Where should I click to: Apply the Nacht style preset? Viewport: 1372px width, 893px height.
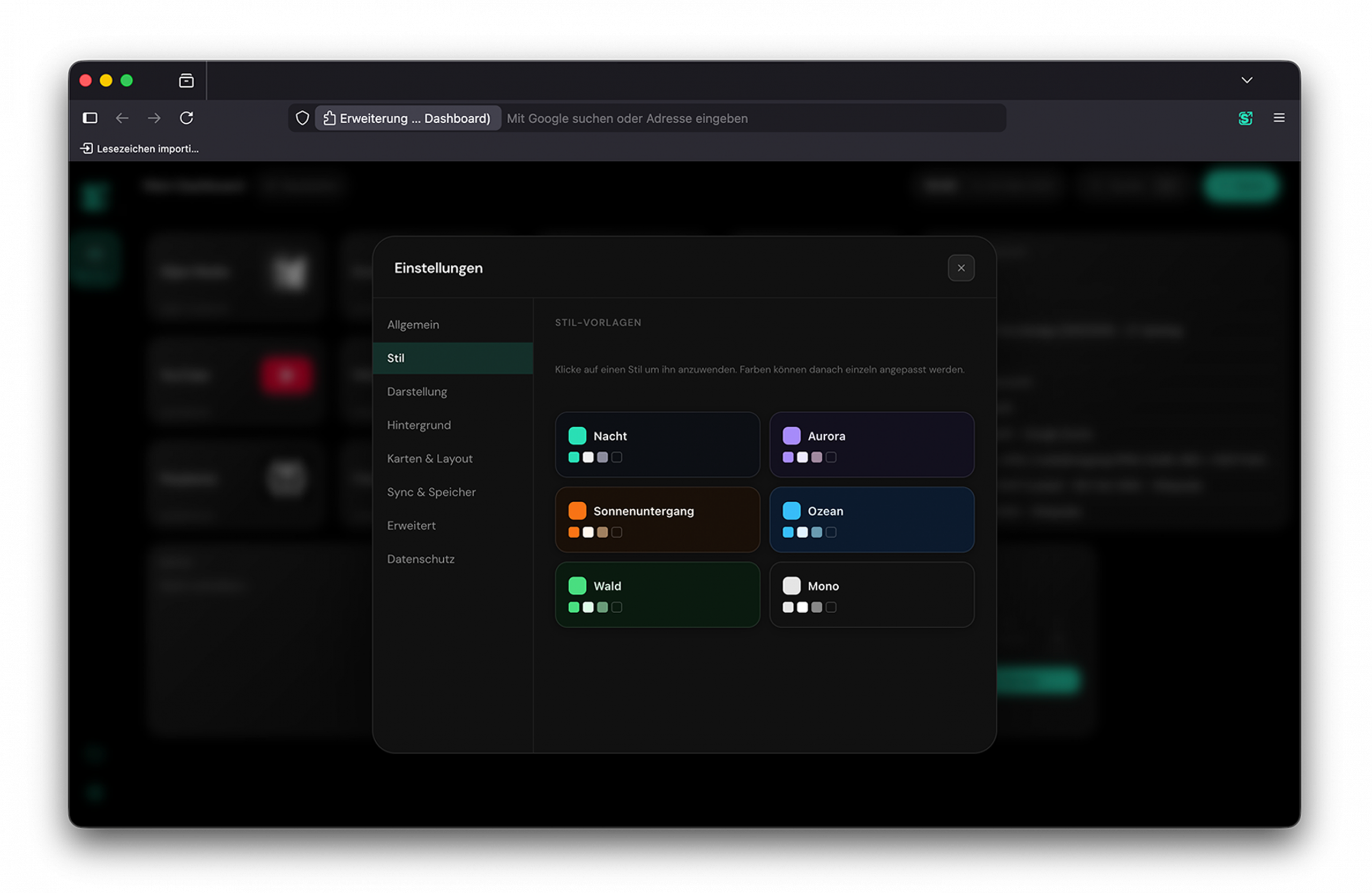(657, 444)
